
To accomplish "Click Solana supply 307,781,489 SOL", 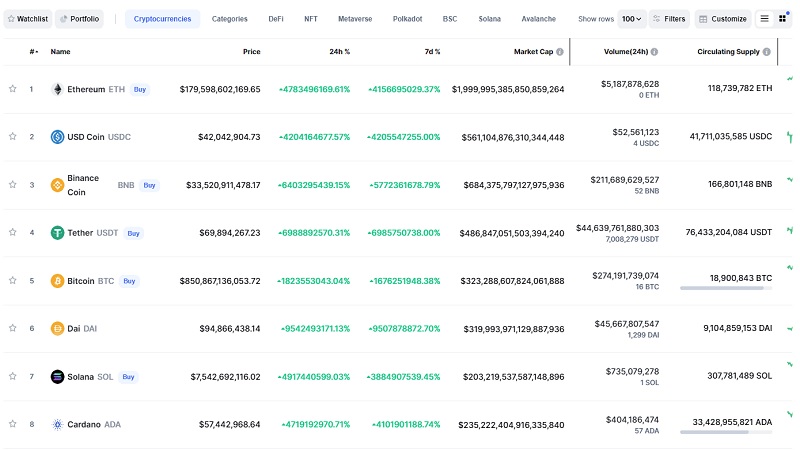I will click(x=739, y=376).
